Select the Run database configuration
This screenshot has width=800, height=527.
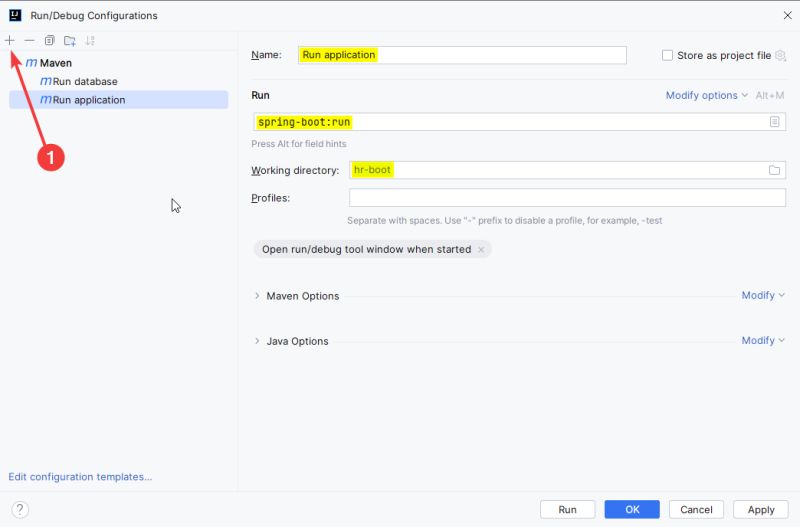(x=79, y=81)
